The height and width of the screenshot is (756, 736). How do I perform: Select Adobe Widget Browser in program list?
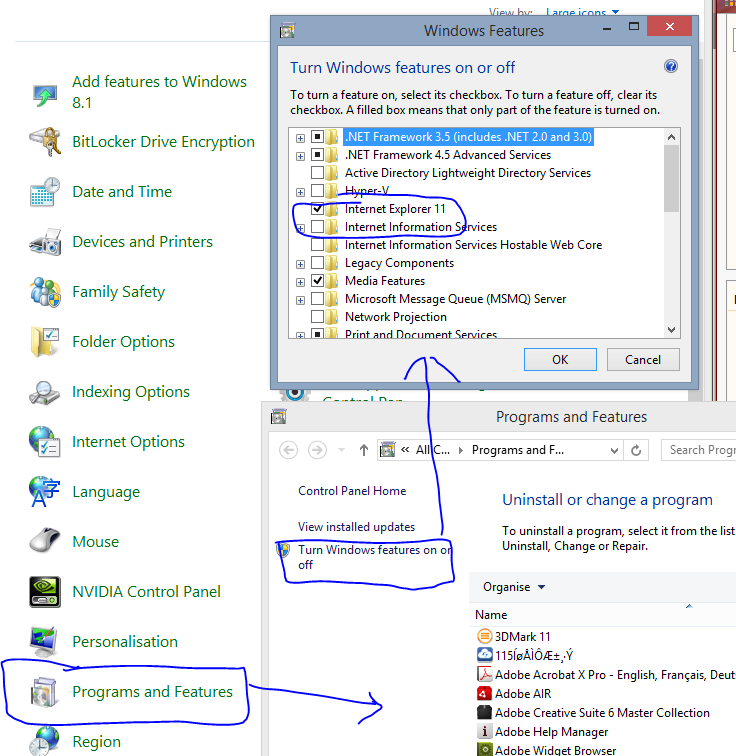(x=555, y=750)
